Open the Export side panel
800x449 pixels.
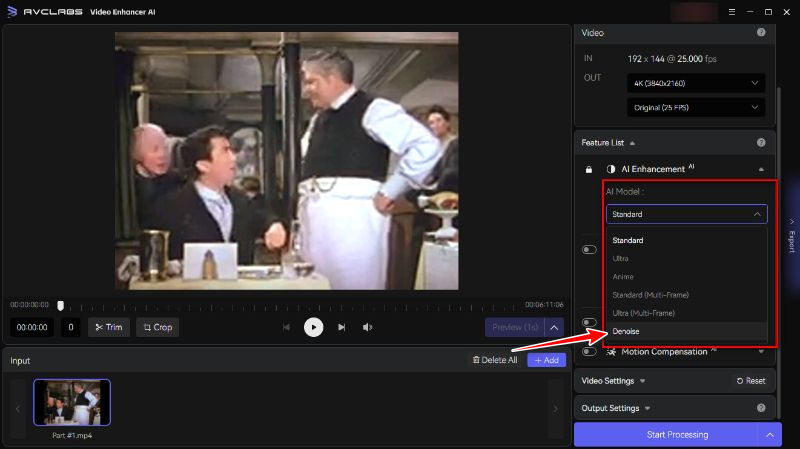(x=792, y=236)
